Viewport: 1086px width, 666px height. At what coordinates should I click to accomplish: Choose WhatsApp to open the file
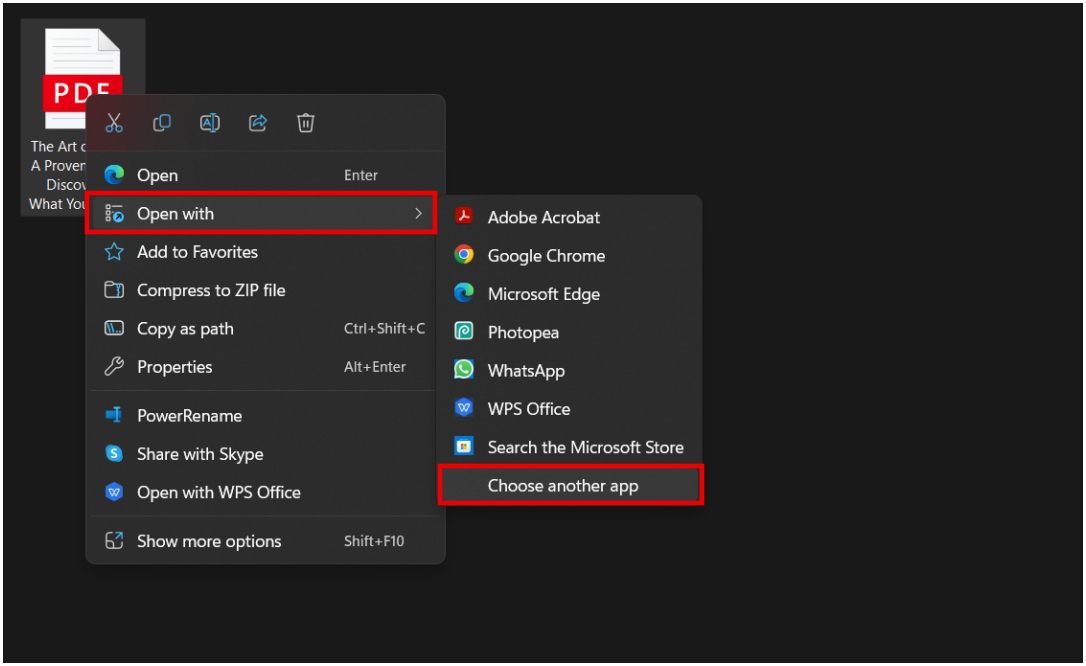tap(526, 370)
